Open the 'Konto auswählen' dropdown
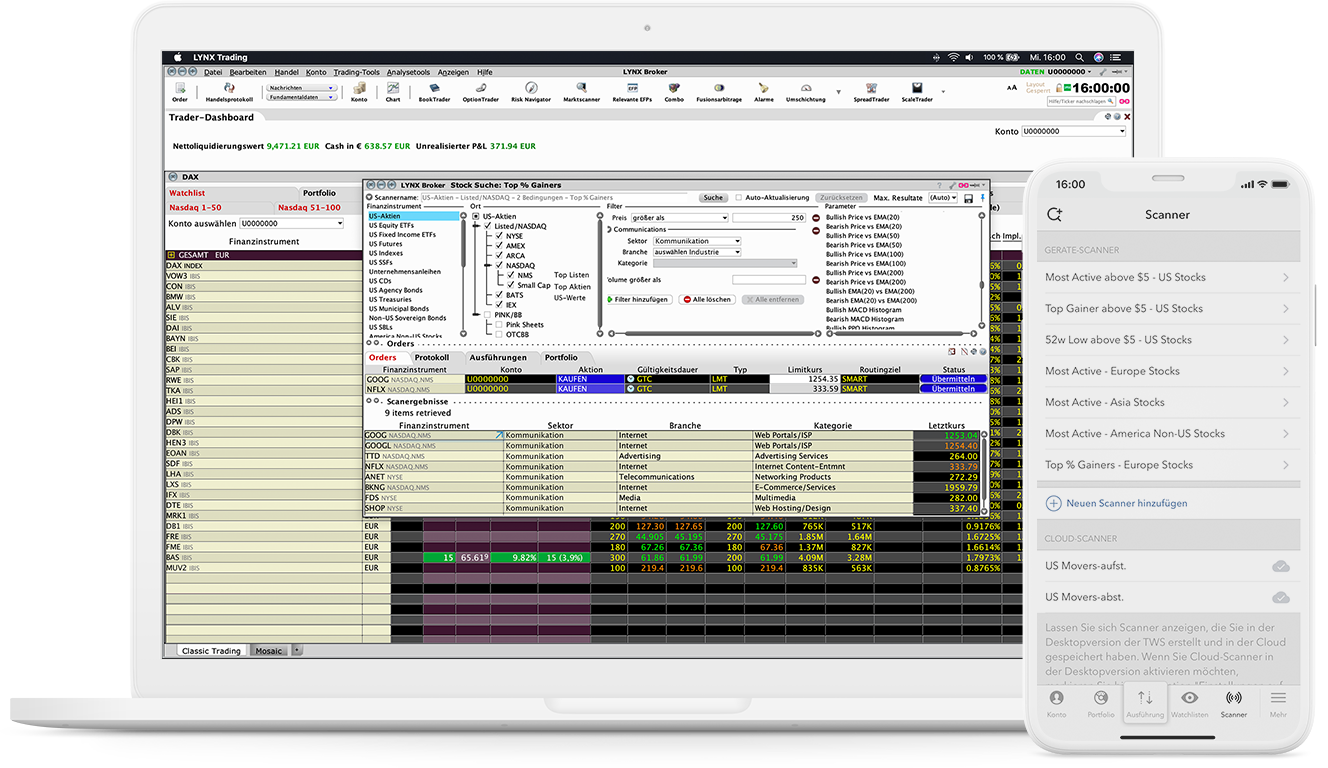This screenshot has width=1328, height=768. point(291,224)
